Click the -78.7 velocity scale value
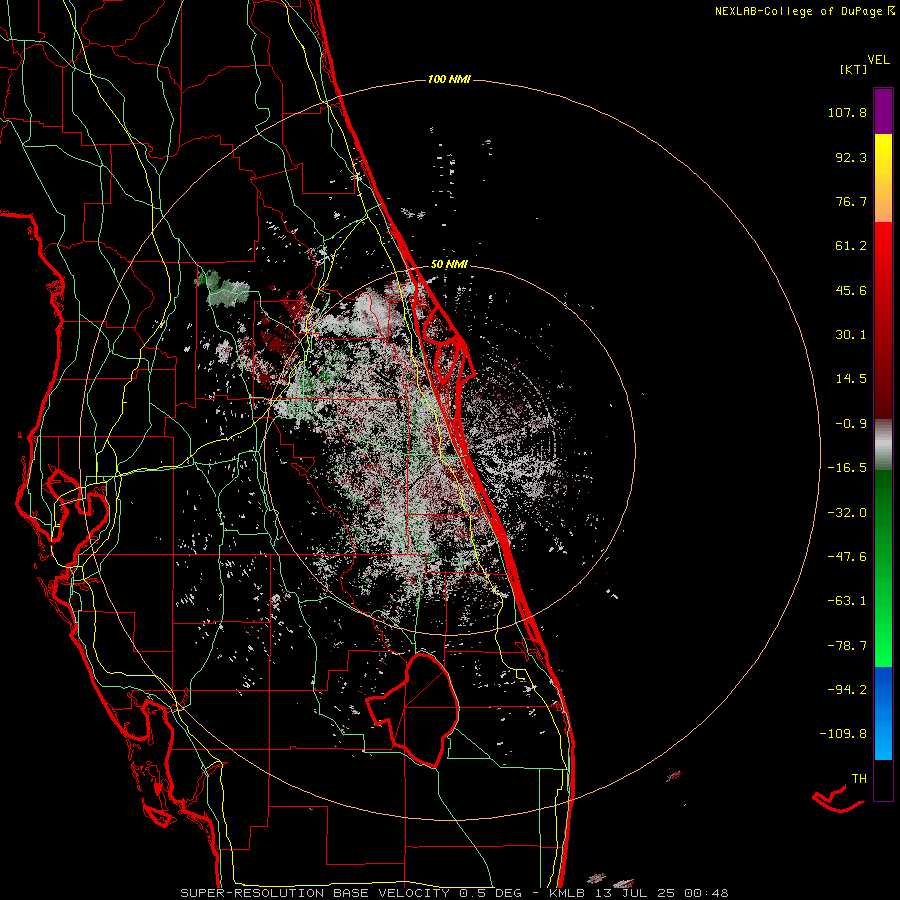This screenshot has height=900, width=900. tap(847, 646)
